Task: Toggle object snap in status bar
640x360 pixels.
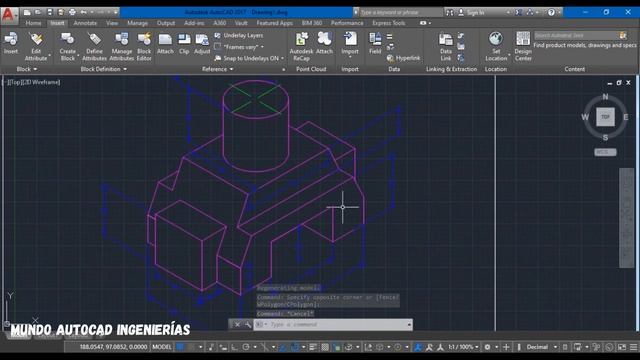Action: [x=295, y=347]
